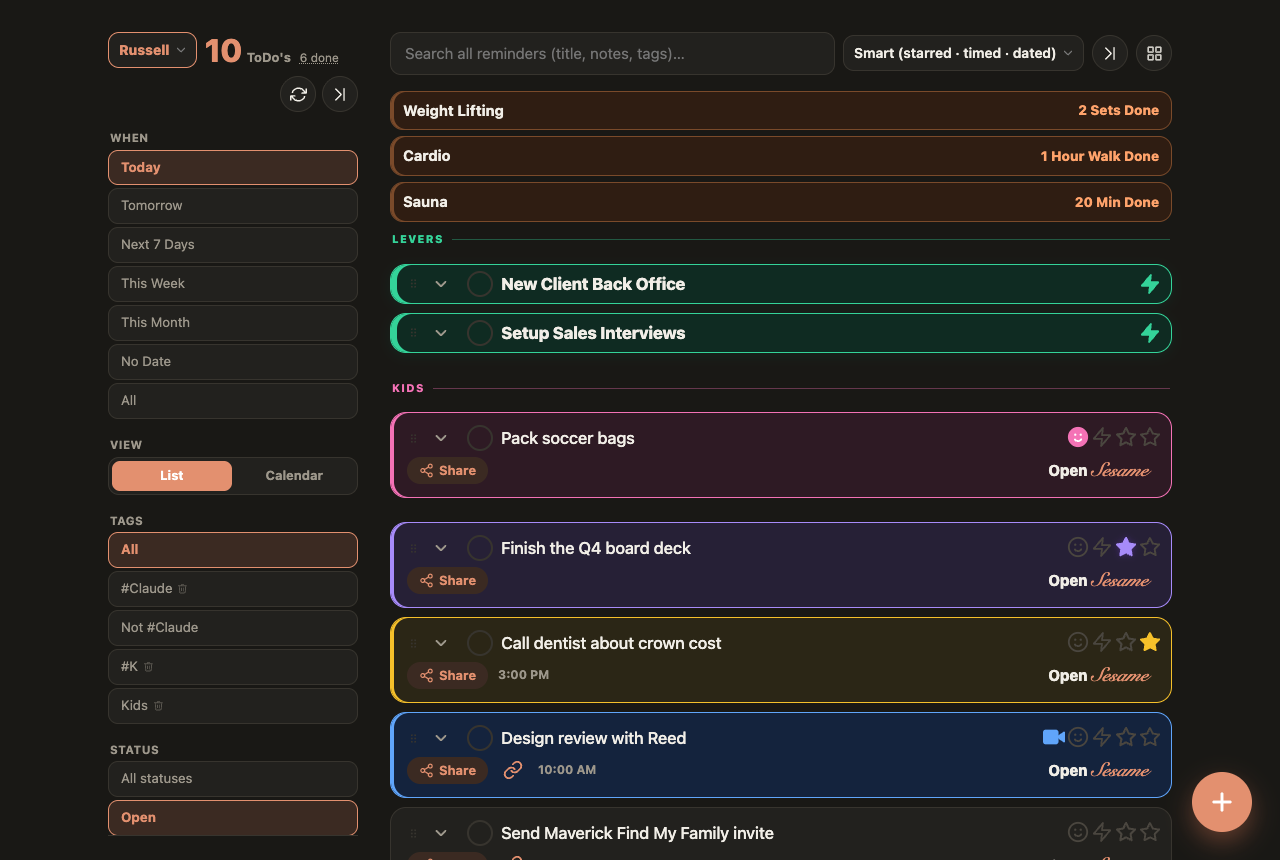
Task: Open the Weight Lifting habit bar
Action: coord(780,111)
